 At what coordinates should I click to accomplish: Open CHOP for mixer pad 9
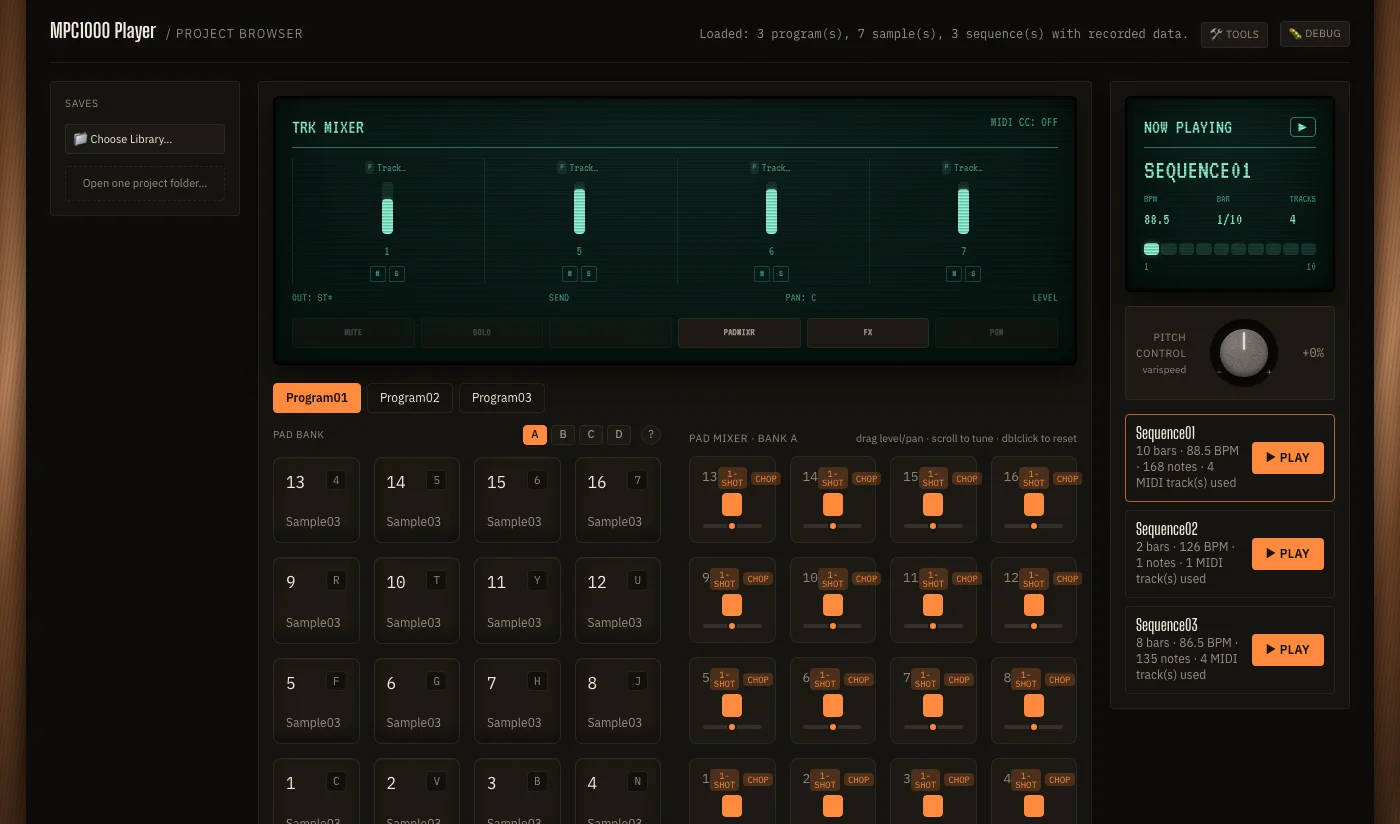pos(758,578)
